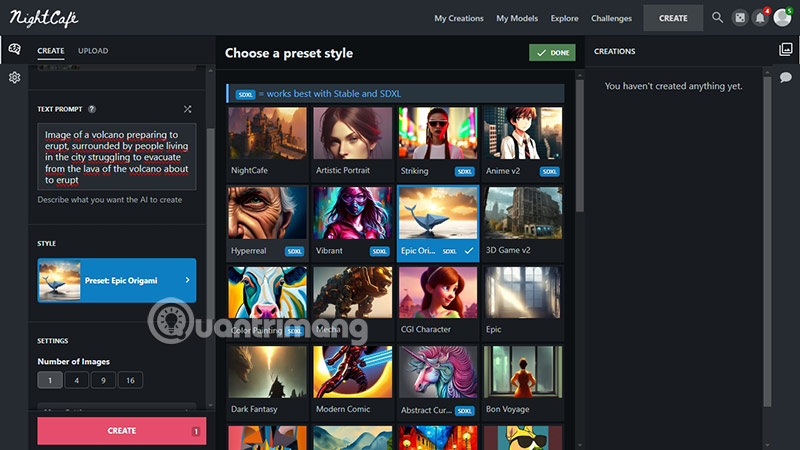Choose the Bon Voyage preset style
The width and height of the screenshot is (800, 450).
click(x=523, y=383)
